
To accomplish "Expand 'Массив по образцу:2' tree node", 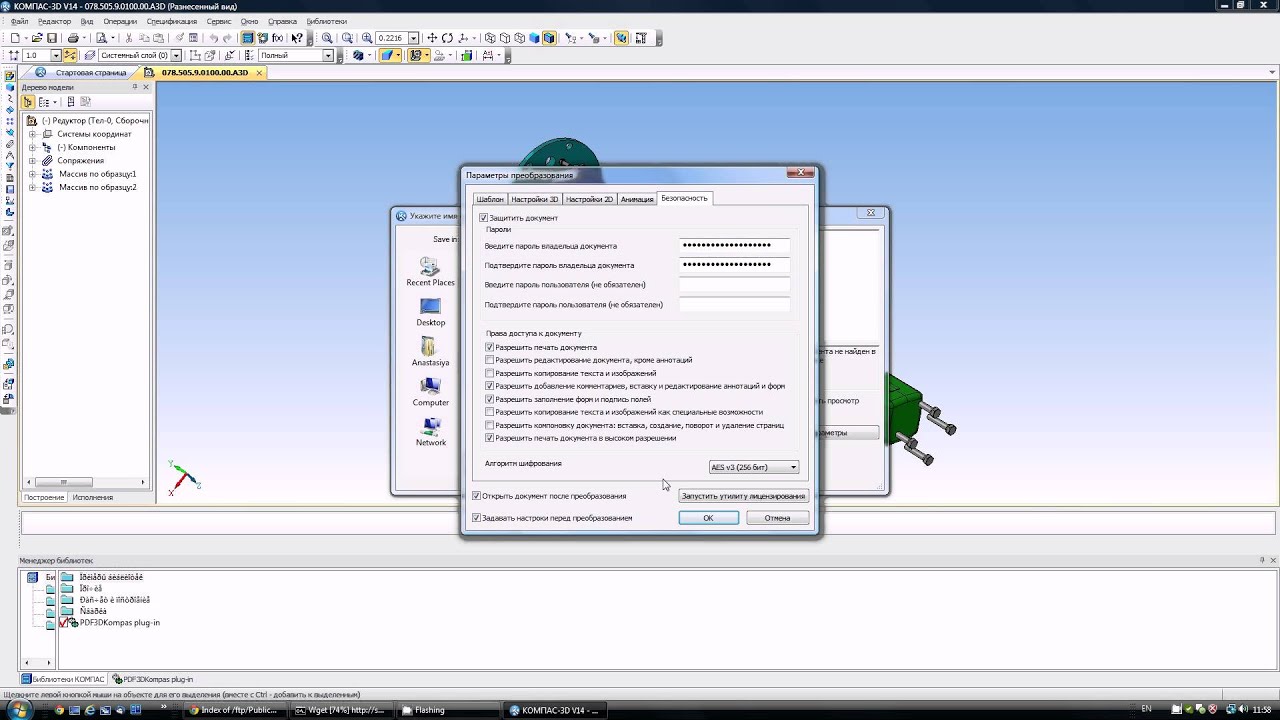I will pyautogui.click(x=32, y=187).
